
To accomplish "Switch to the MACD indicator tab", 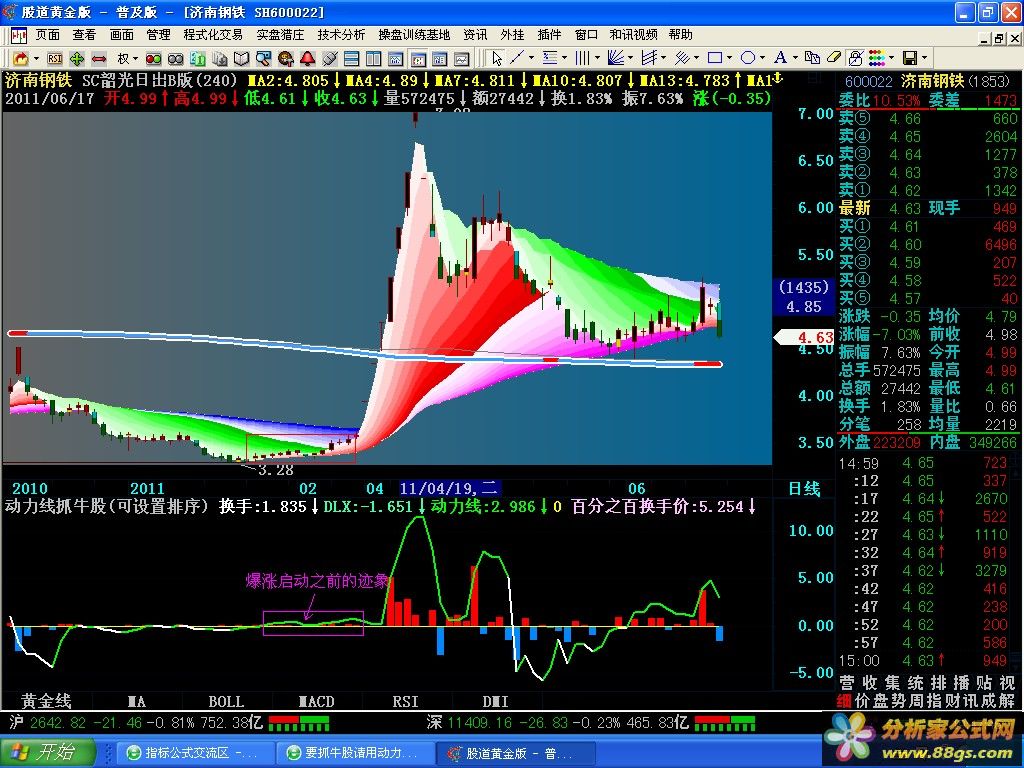I will pyautogui.click(x=316, y=701).
